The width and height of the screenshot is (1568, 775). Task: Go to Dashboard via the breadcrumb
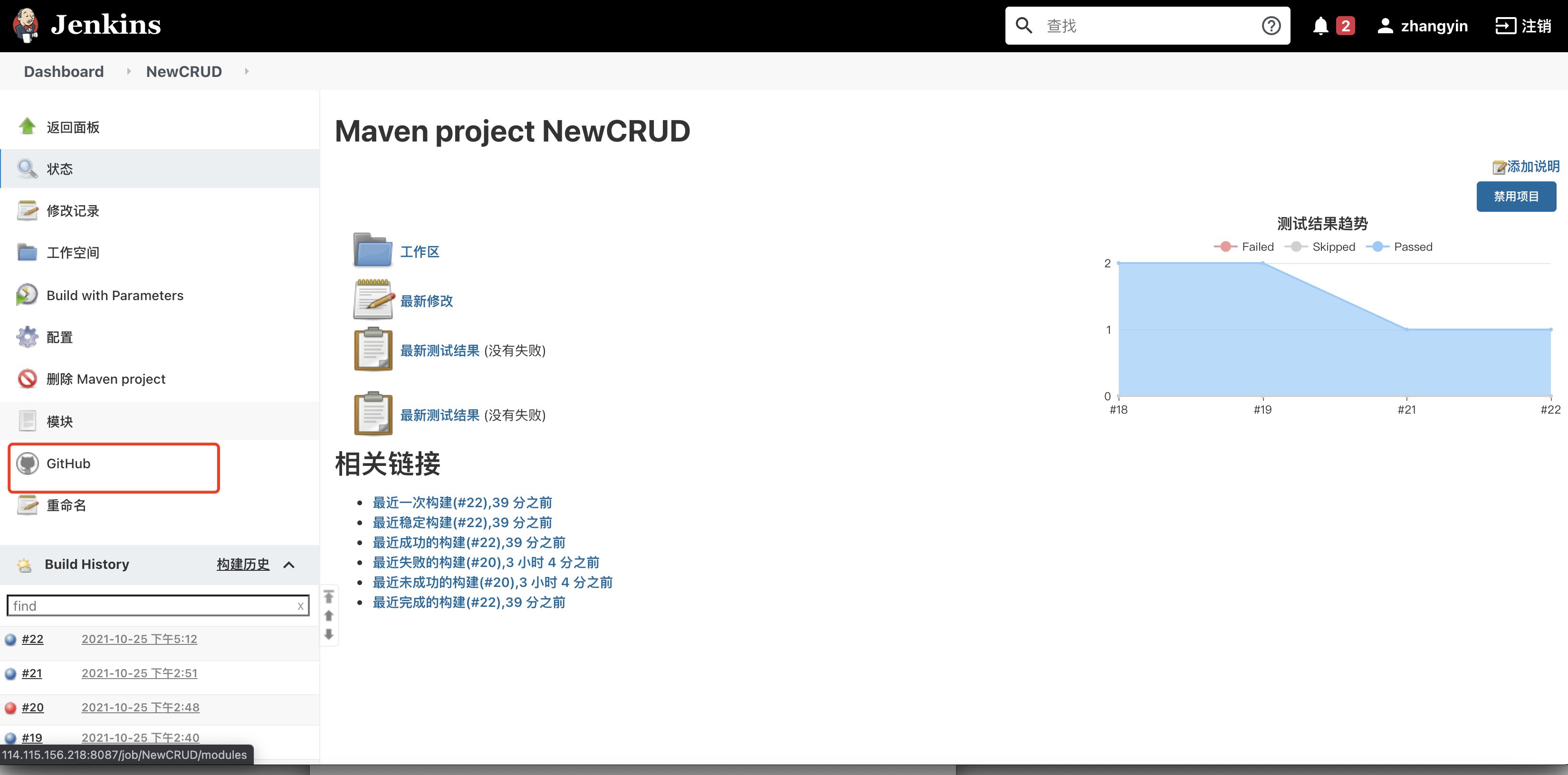pyautogui.click(x=63, y=71)
